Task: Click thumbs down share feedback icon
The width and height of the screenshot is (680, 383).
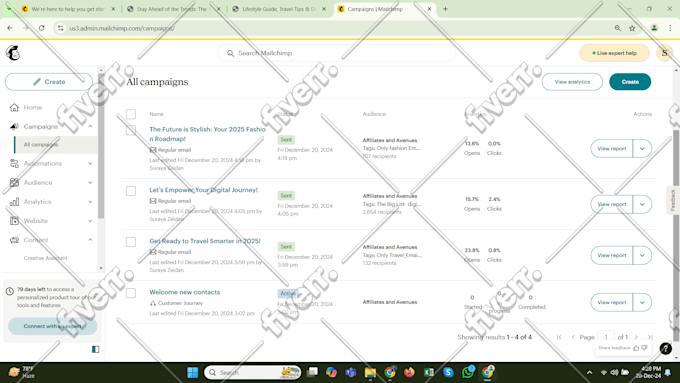Action: pyautogui.click(x=644, y=348)
